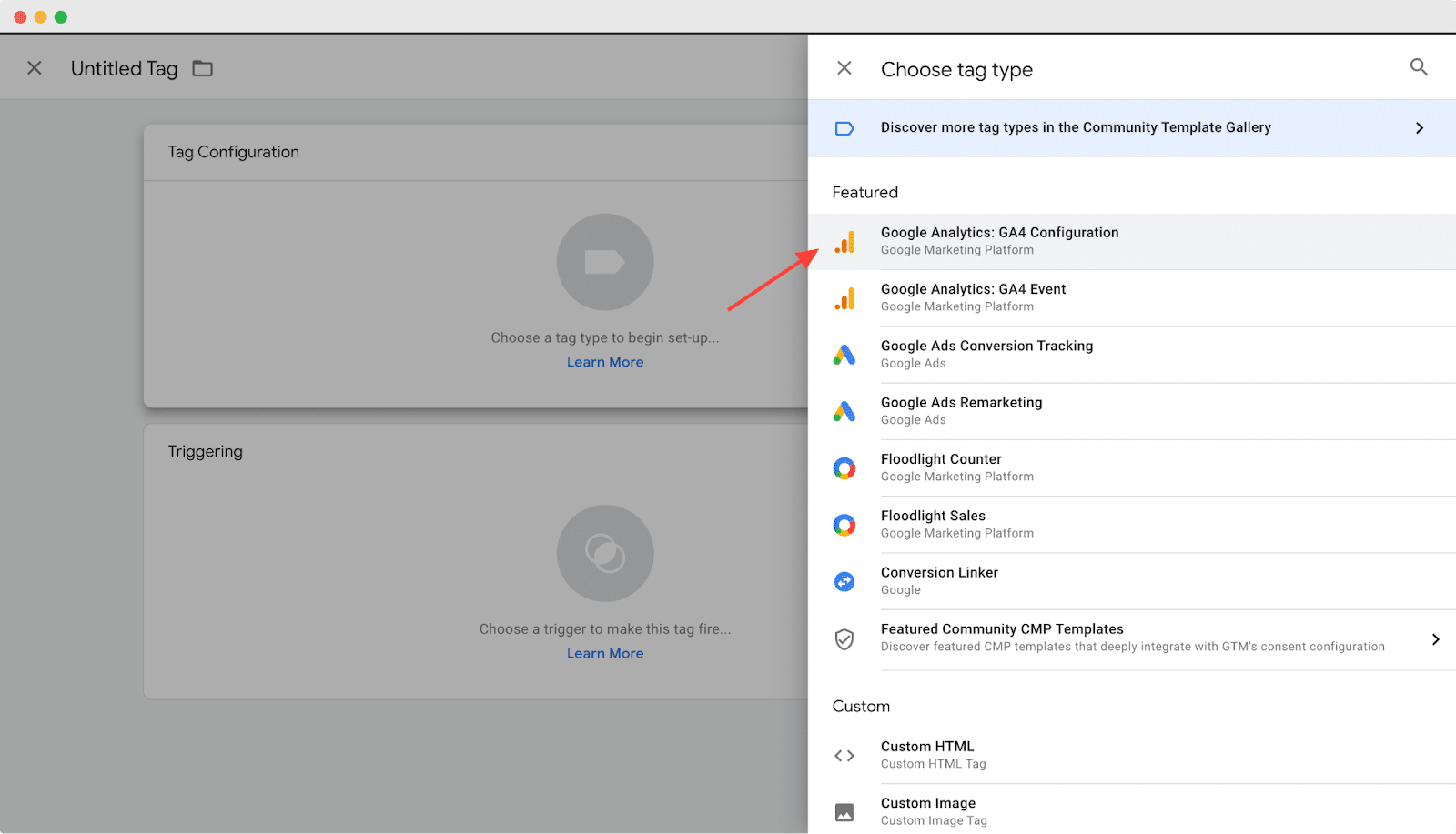Click 'Choose a trigger to make this tag fire' text
The image size is (1456, 834).
click(x=605, y=628)
